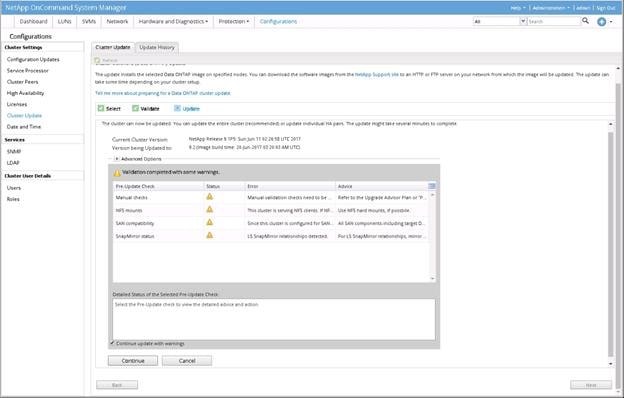The width and height of the screenshot is (624, 398).
Task: Open the dropdown arrow beside the plus icon
Action: pos(611,22)
